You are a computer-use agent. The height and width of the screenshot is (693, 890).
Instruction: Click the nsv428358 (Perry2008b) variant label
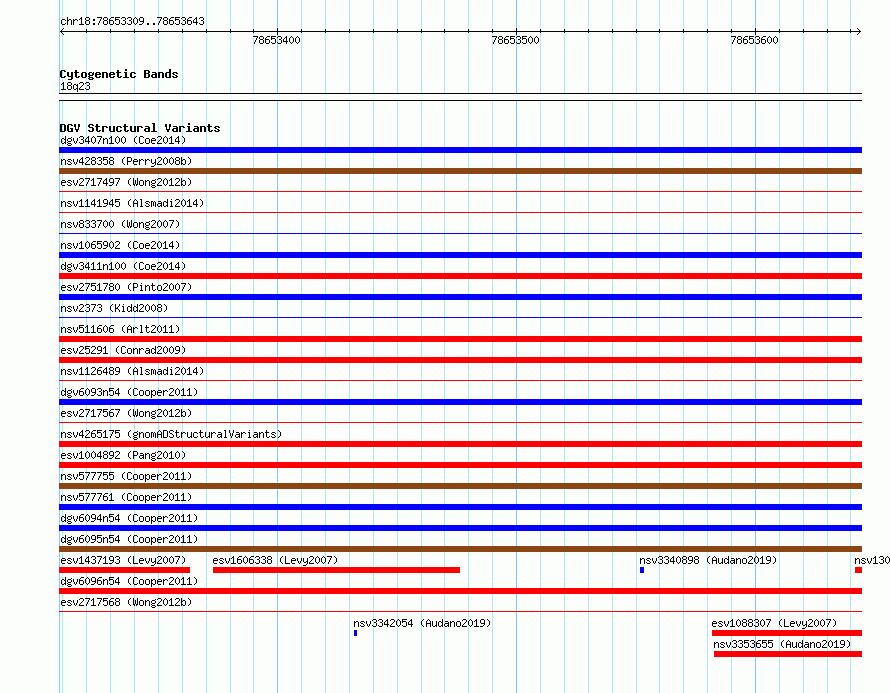(x=126, y=161)
